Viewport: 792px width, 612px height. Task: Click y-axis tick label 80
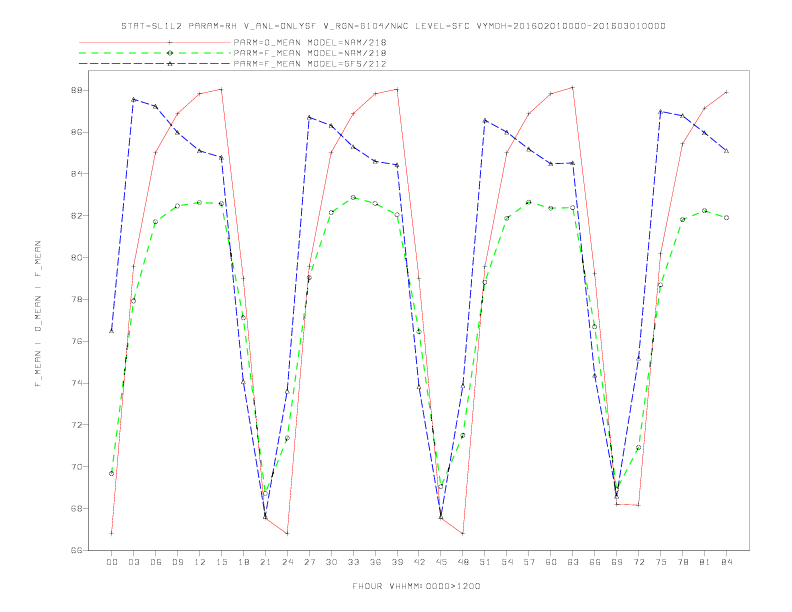(76, 258)
